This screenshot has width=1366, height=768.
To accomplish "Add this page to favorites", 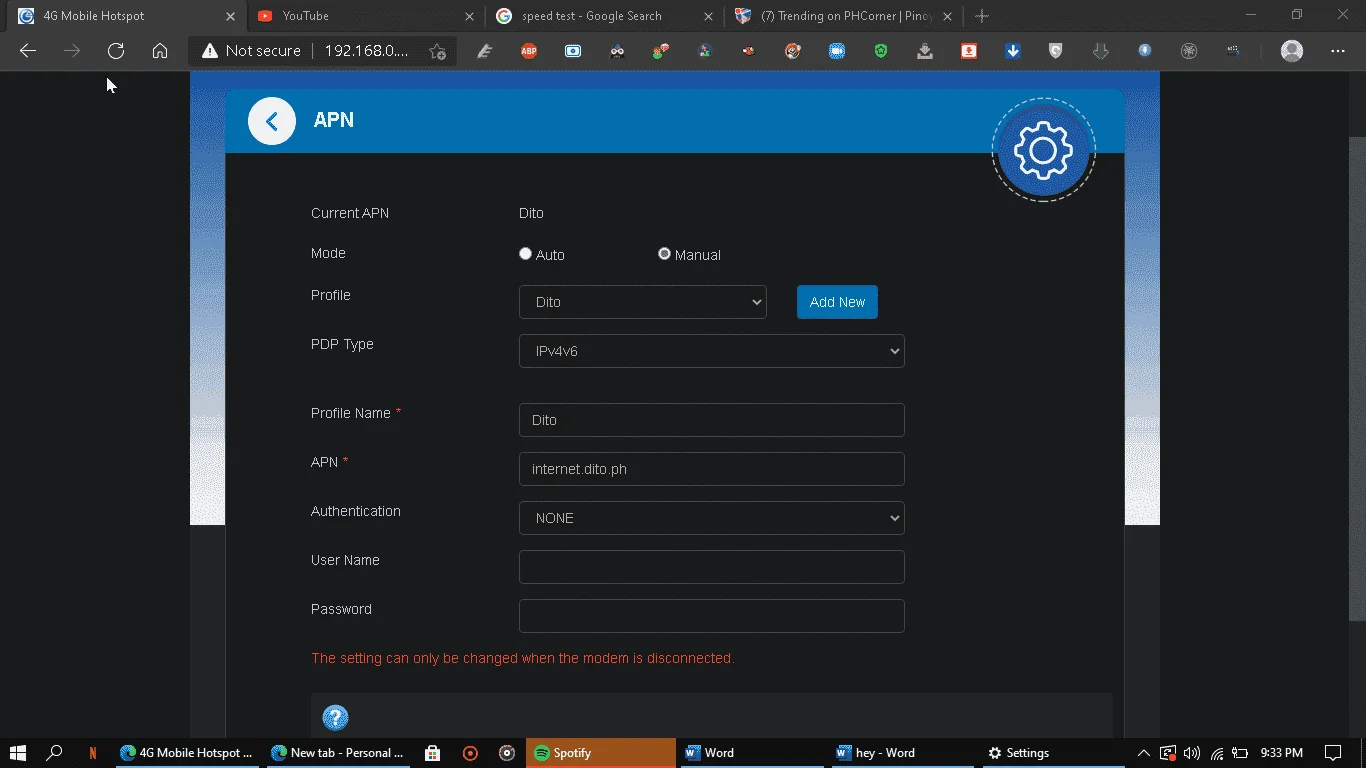I will tap(437, 51).
